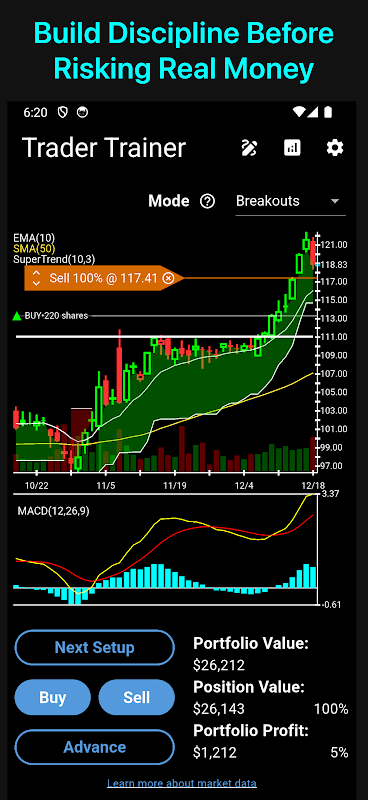The image size is (368, 800).
Task: Click the Next Setup button
Action: (94, 647)
